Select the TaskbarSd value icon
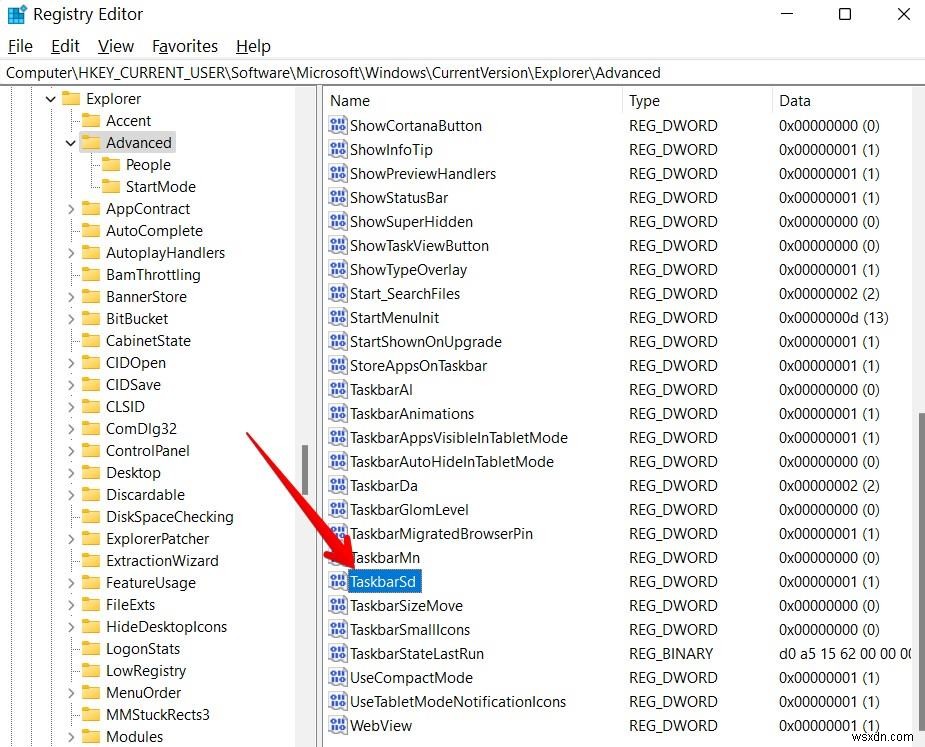This screenshot has width=925, height=747. pos(337,581)
